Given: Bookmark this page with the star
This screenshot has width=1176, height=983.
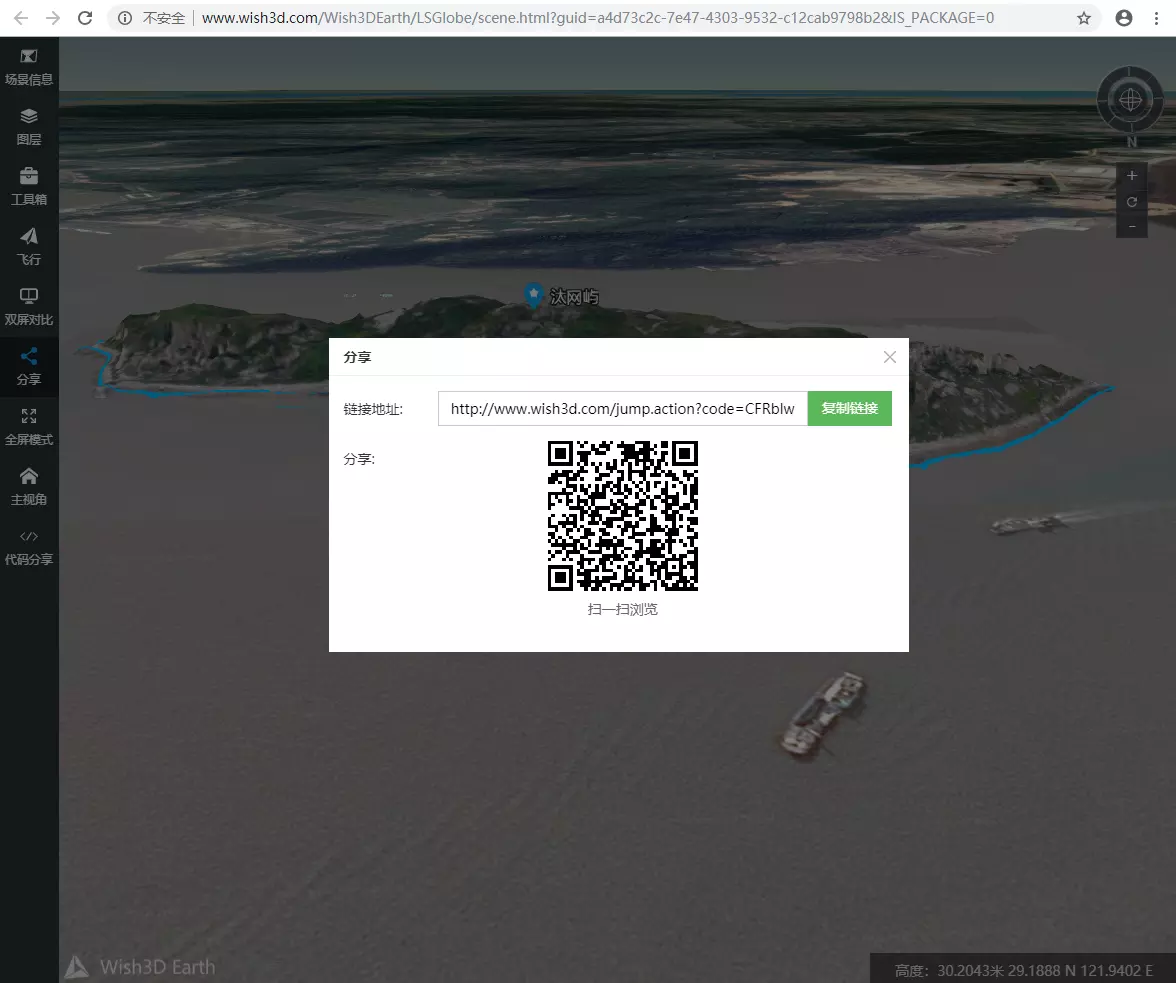Looking at the screenshot, I should click(1084, 18).
